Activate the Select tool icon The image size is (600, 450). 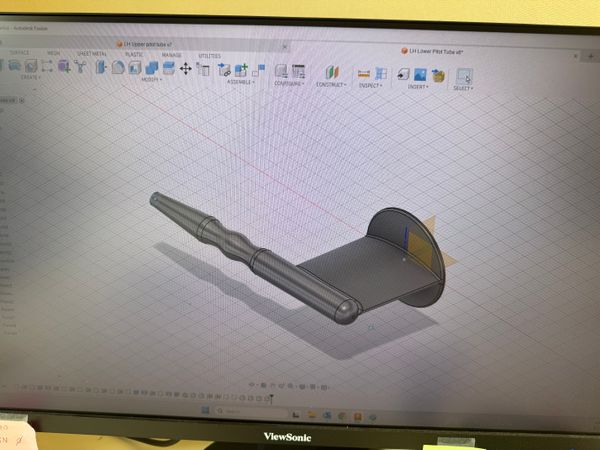click(x=464, y=76)
